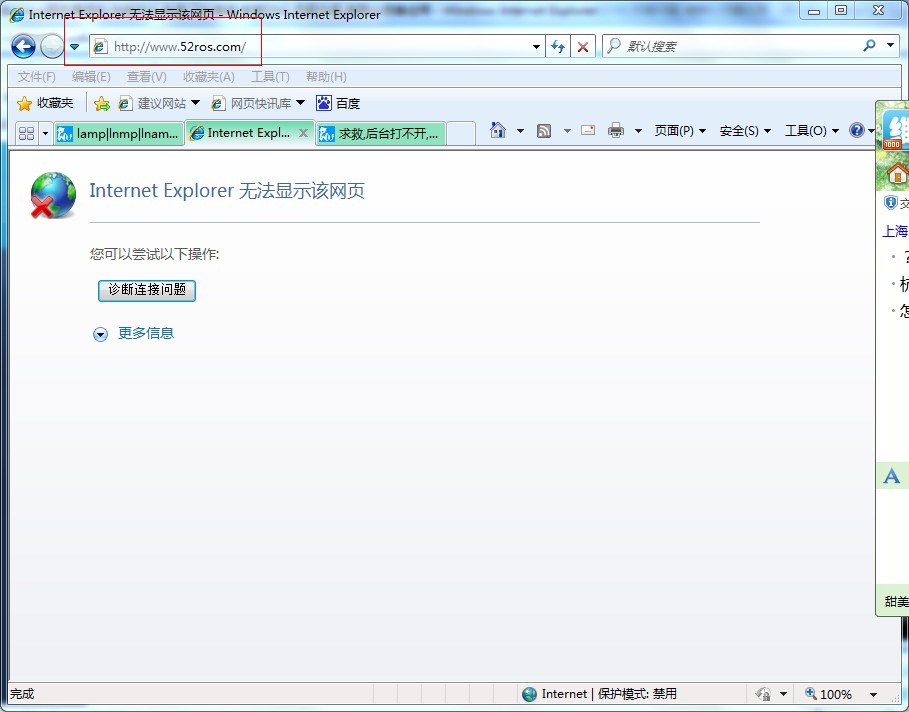909x712 pixels.
Task: Click the Quick Tabs grid icon
Action: [x=27, y=133]
